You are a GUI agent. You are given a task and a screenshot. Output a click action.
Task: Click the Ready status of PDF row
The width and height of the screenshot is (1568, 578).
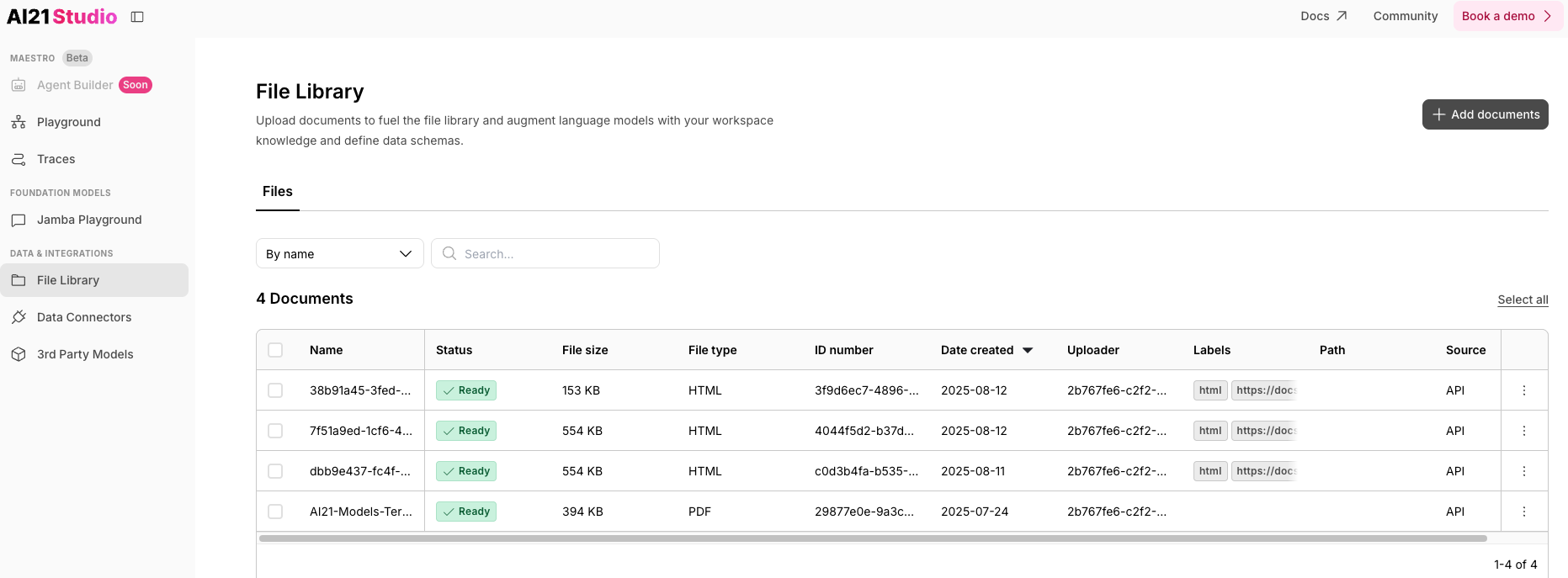tap(466, 512)
